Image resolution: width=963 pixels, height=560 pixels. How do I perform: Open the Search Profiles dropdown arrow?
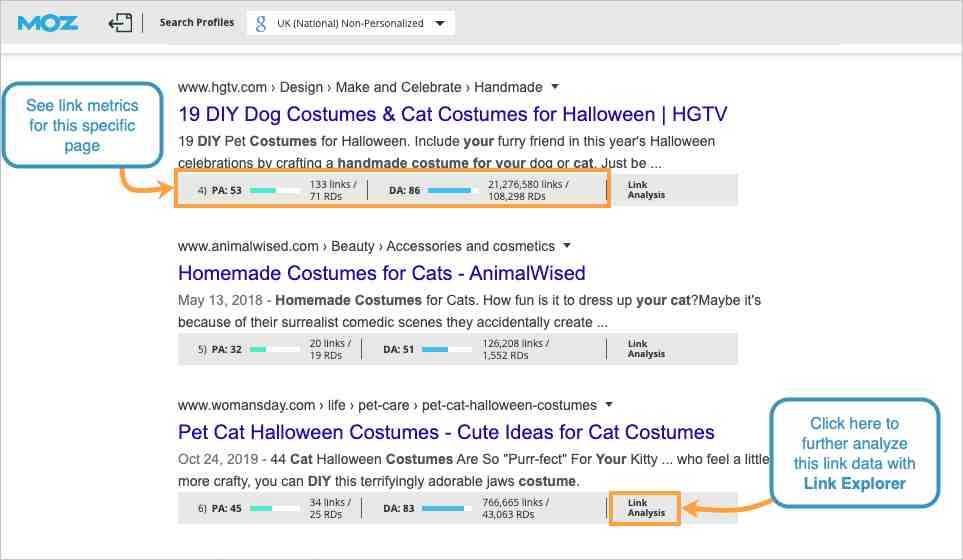440,23
